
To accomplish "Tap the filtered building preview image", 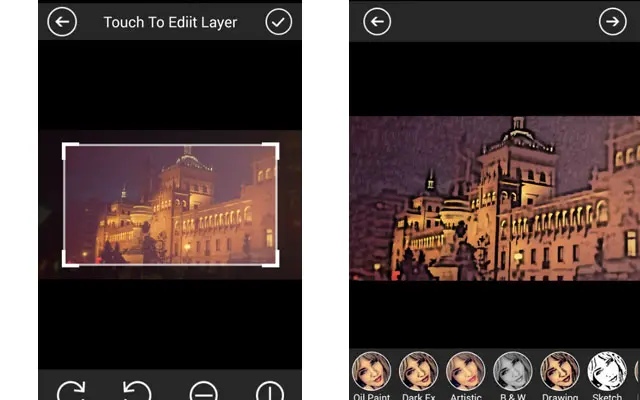I will [x=494, y=198].
